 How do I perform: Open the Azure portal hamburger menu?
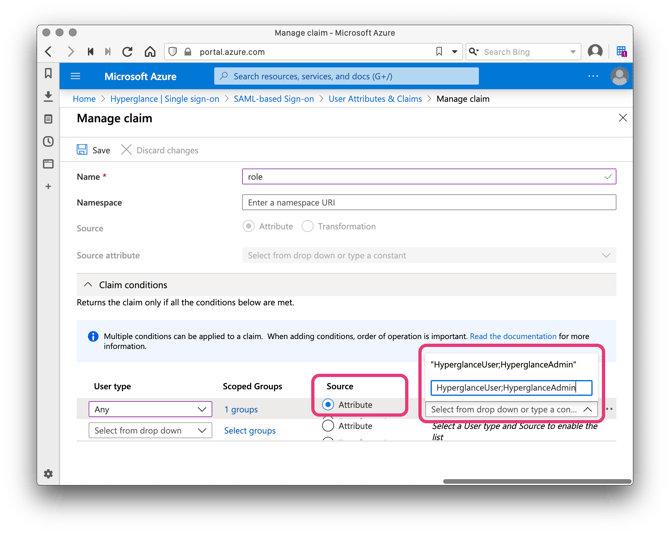[x=75, y=76]
